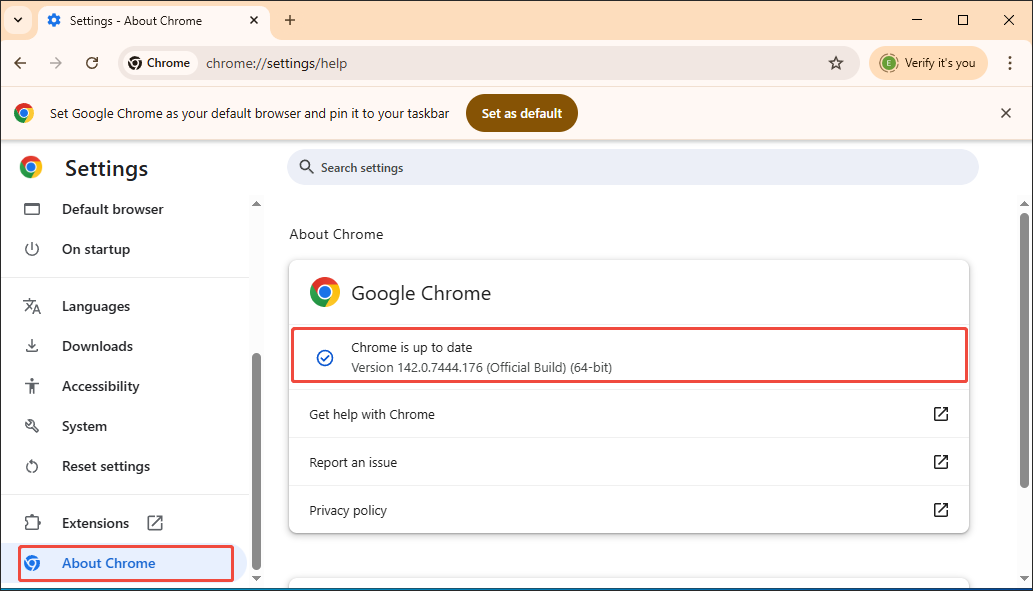Open the tab search chevron

17,20
